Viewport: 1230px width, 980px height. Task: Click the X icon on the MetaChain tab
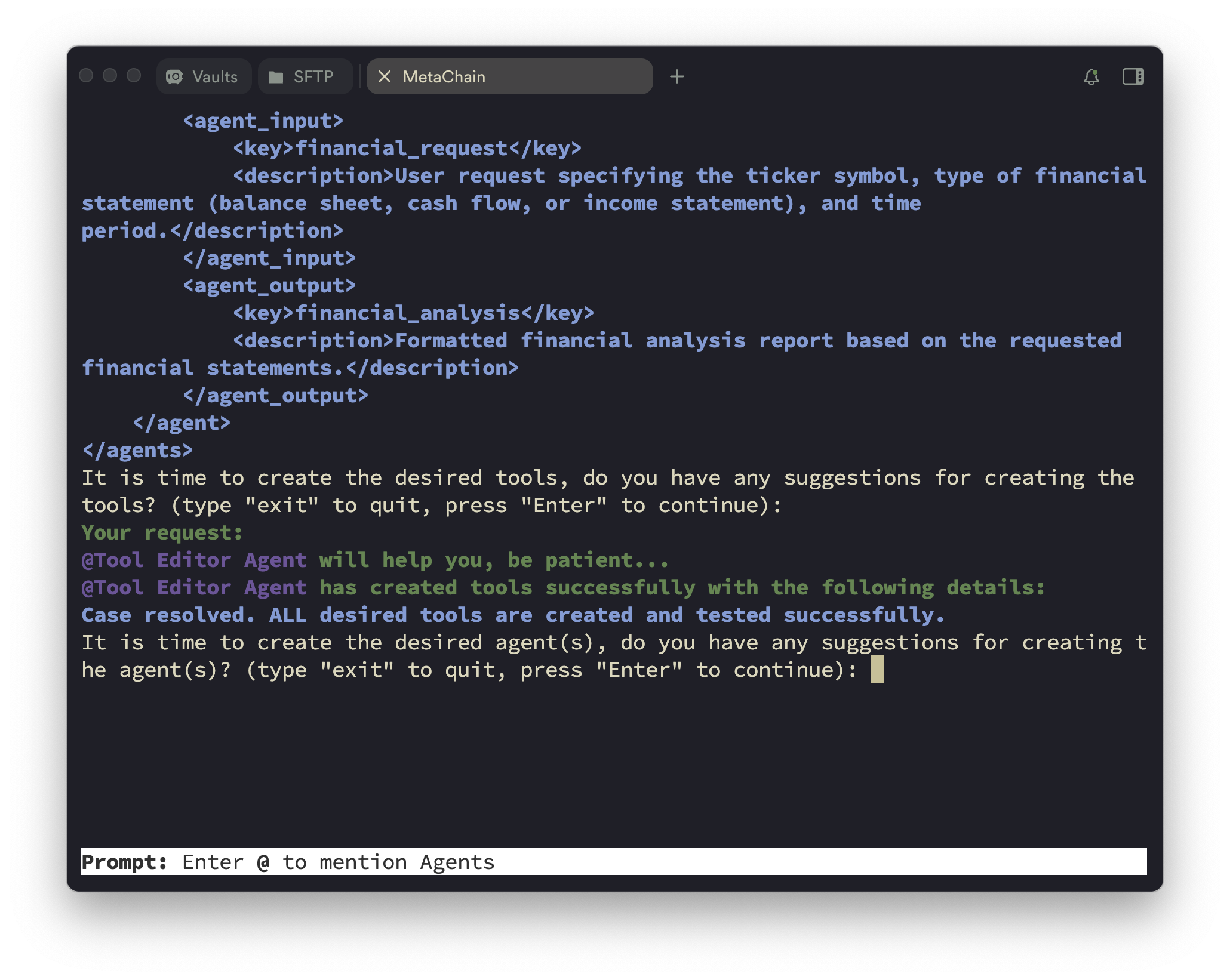click(x=385, y=76)
